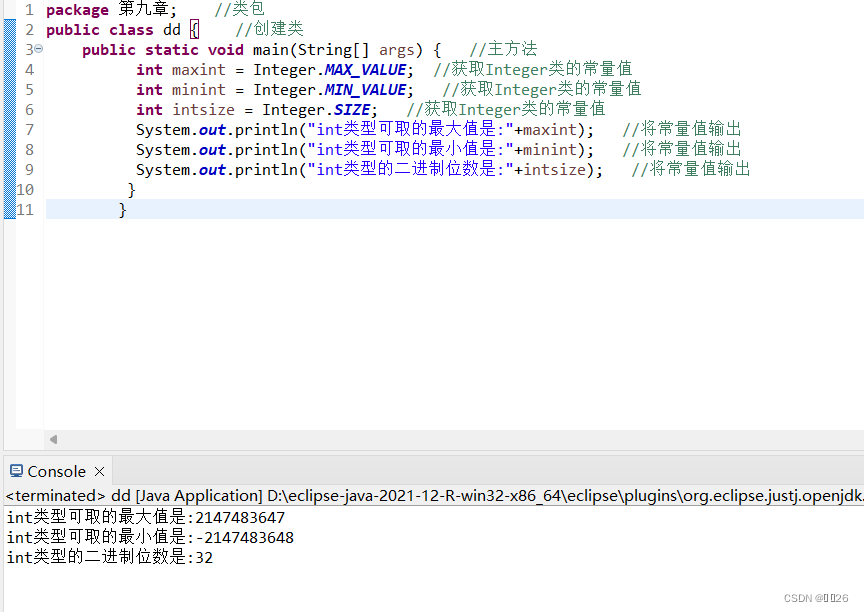Image resolution: width=864 pixels, height=612 pixels.
Task: Click line number 9 in the gutter
Action: [x=29, y=170]
